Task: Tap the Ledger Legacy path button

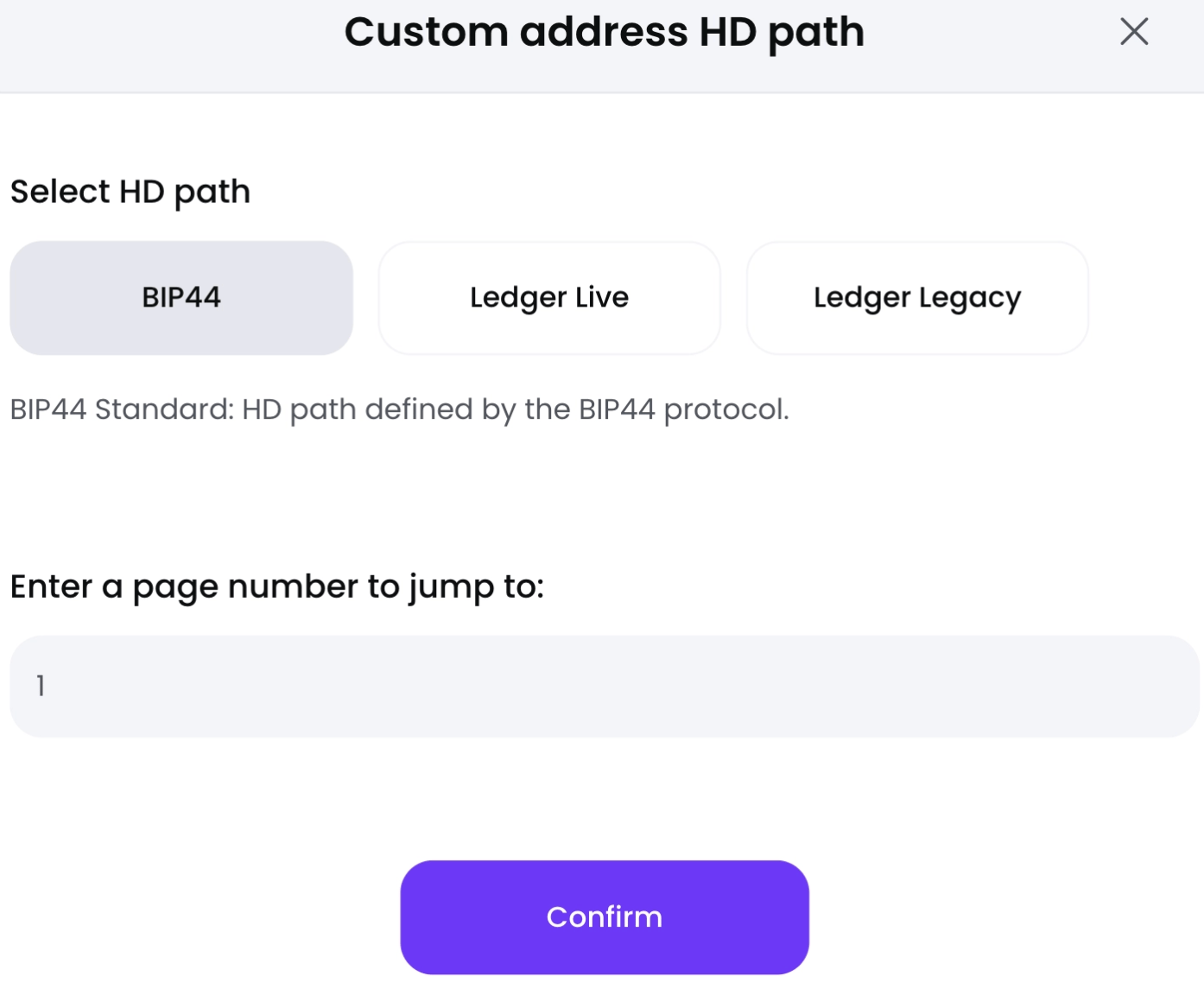Action: tap(917, 298)
